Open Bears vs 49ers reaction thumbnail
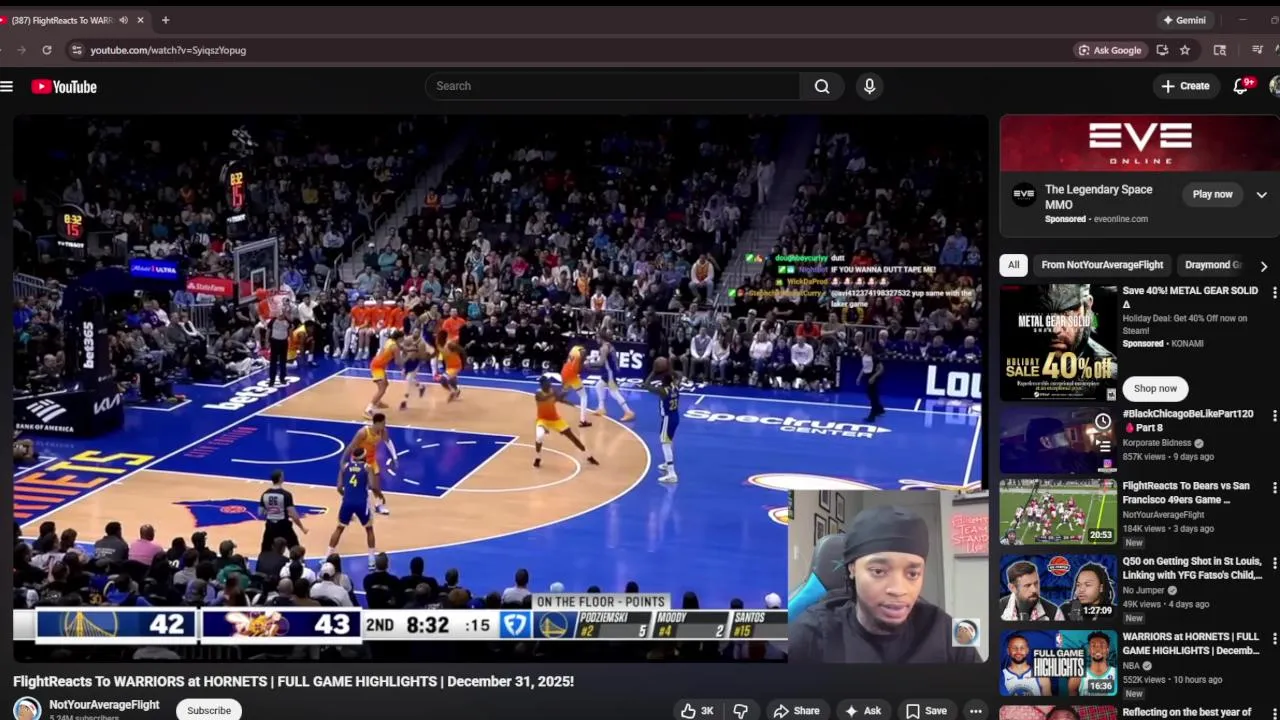The image size is (1280, 720). point(1059,512)
